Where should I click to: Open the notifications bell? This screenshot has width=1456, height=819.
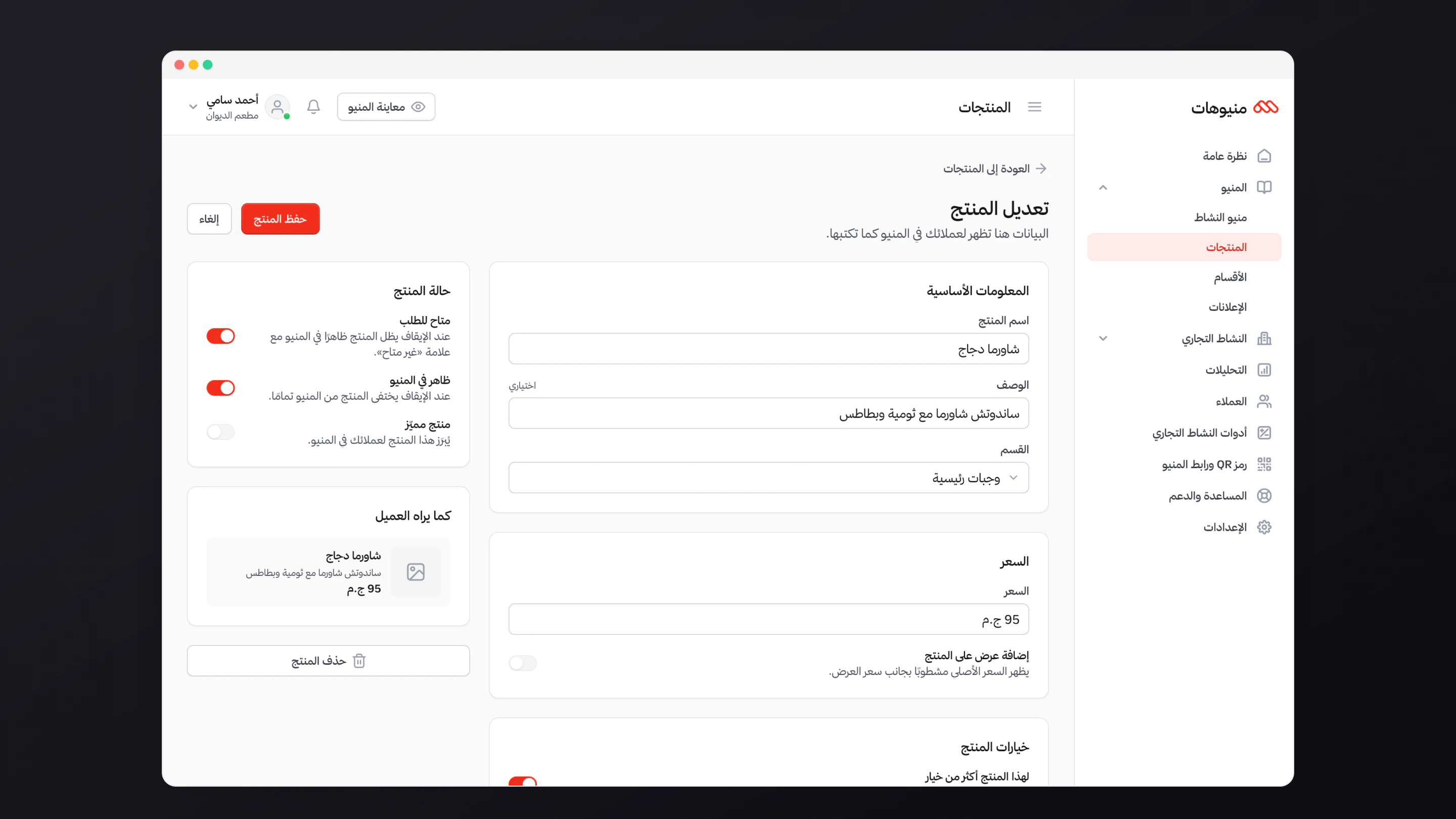coord(313,107)
